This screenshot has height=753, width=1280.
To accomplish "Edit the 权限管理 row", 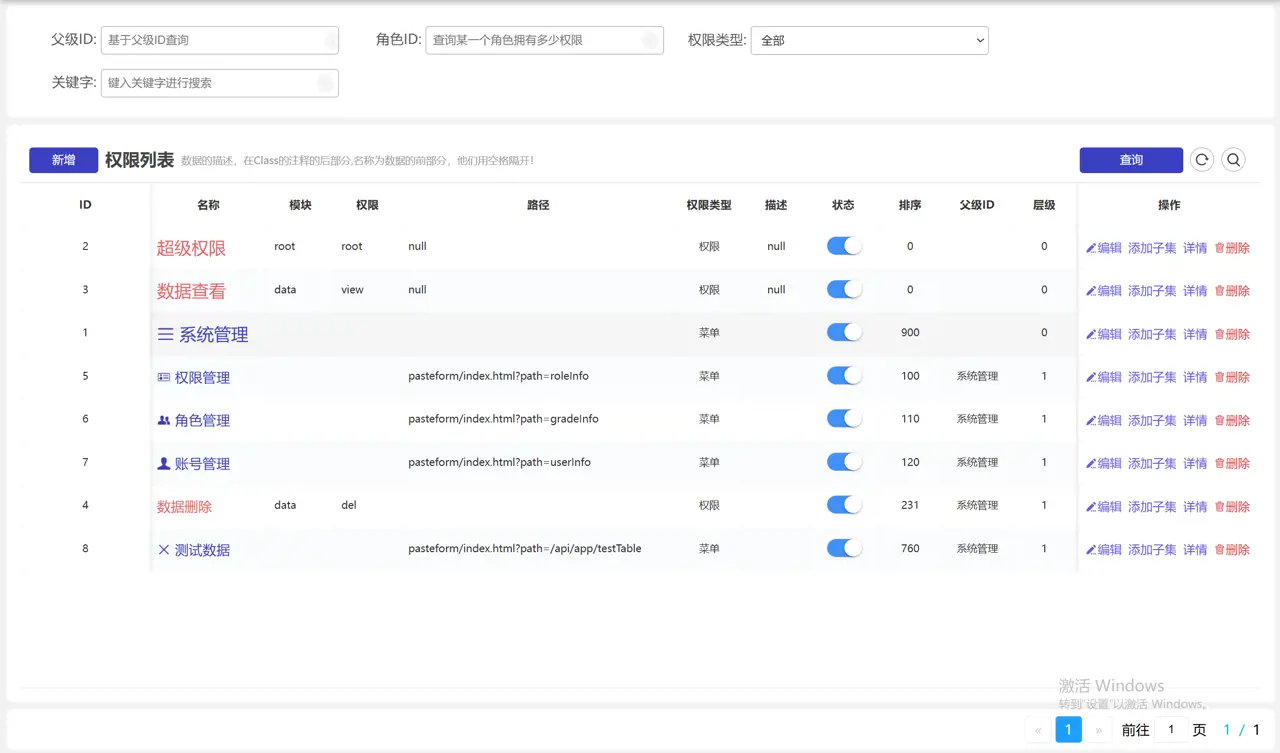I will [1104, 377].
